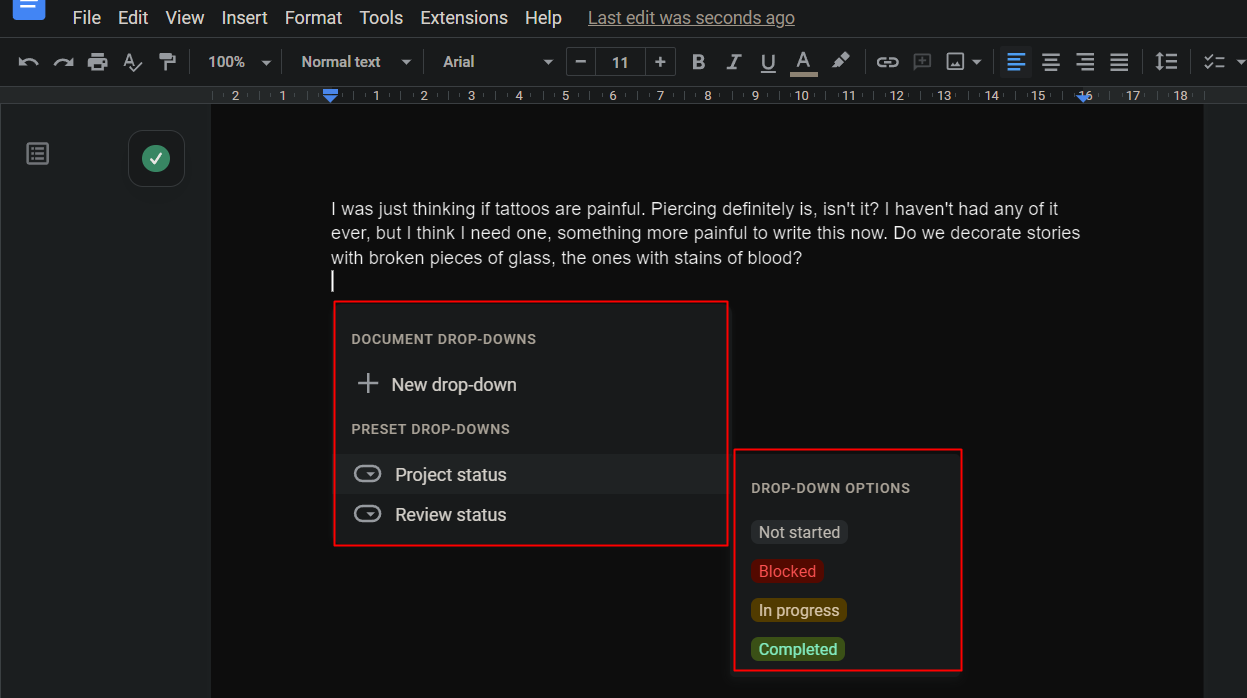Set center text alignment
Image resolution: width=1247 pixels, height=698 pixels.
click(x=1050, y=62)
